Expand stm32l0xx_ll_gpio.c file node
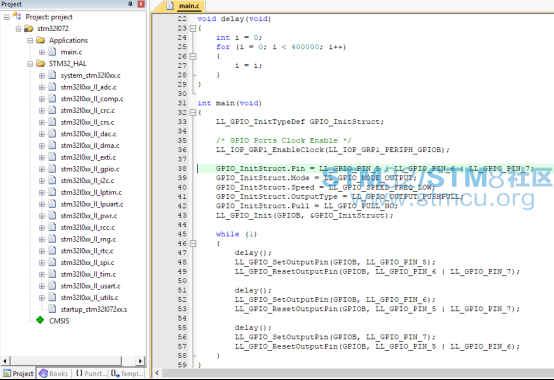 [42, 169]
